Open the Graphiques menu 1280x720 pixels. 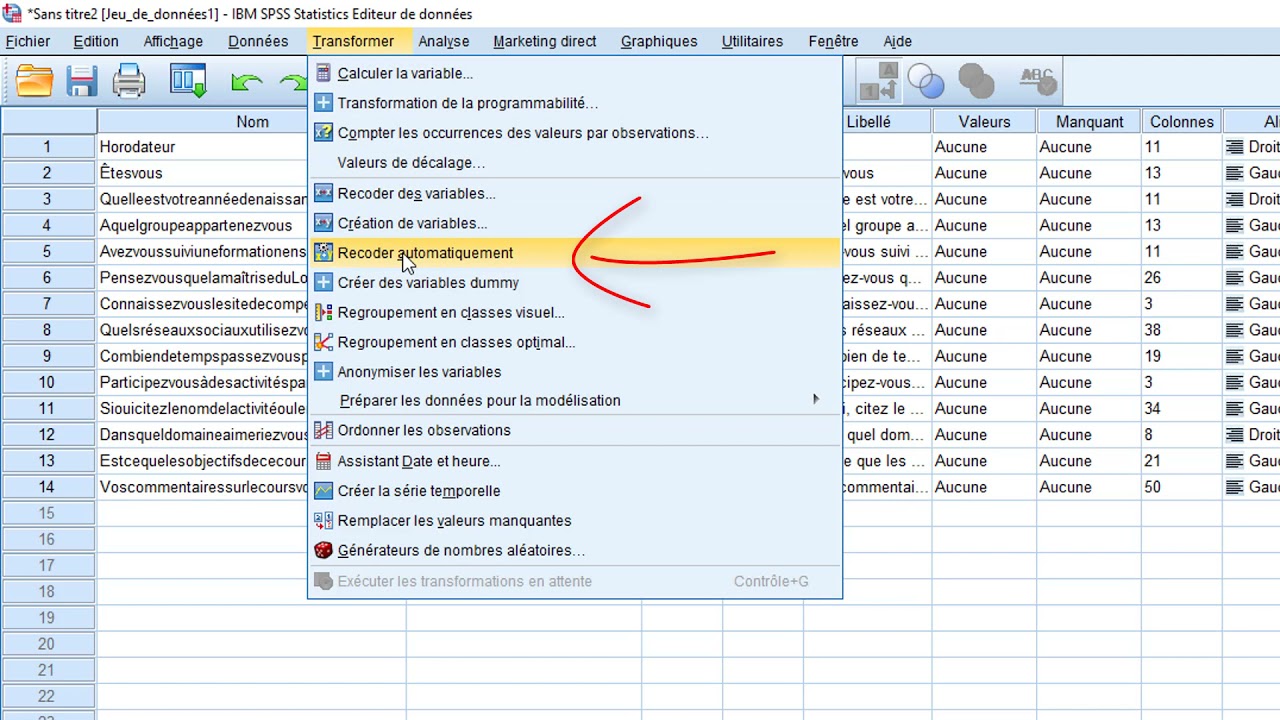pos(659,41)
